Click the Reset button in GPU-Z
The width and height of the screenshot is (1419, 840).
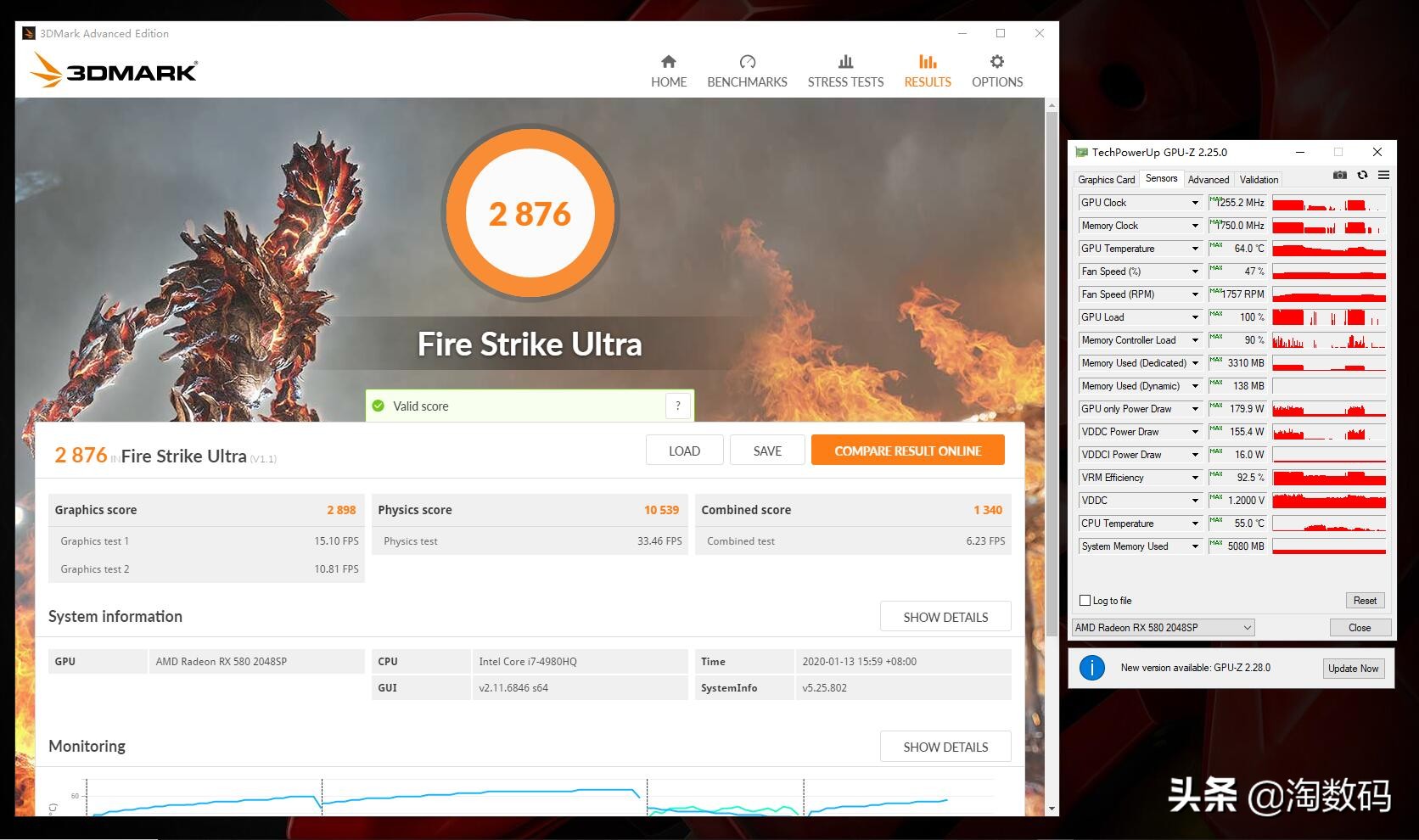coord(1365,601)
